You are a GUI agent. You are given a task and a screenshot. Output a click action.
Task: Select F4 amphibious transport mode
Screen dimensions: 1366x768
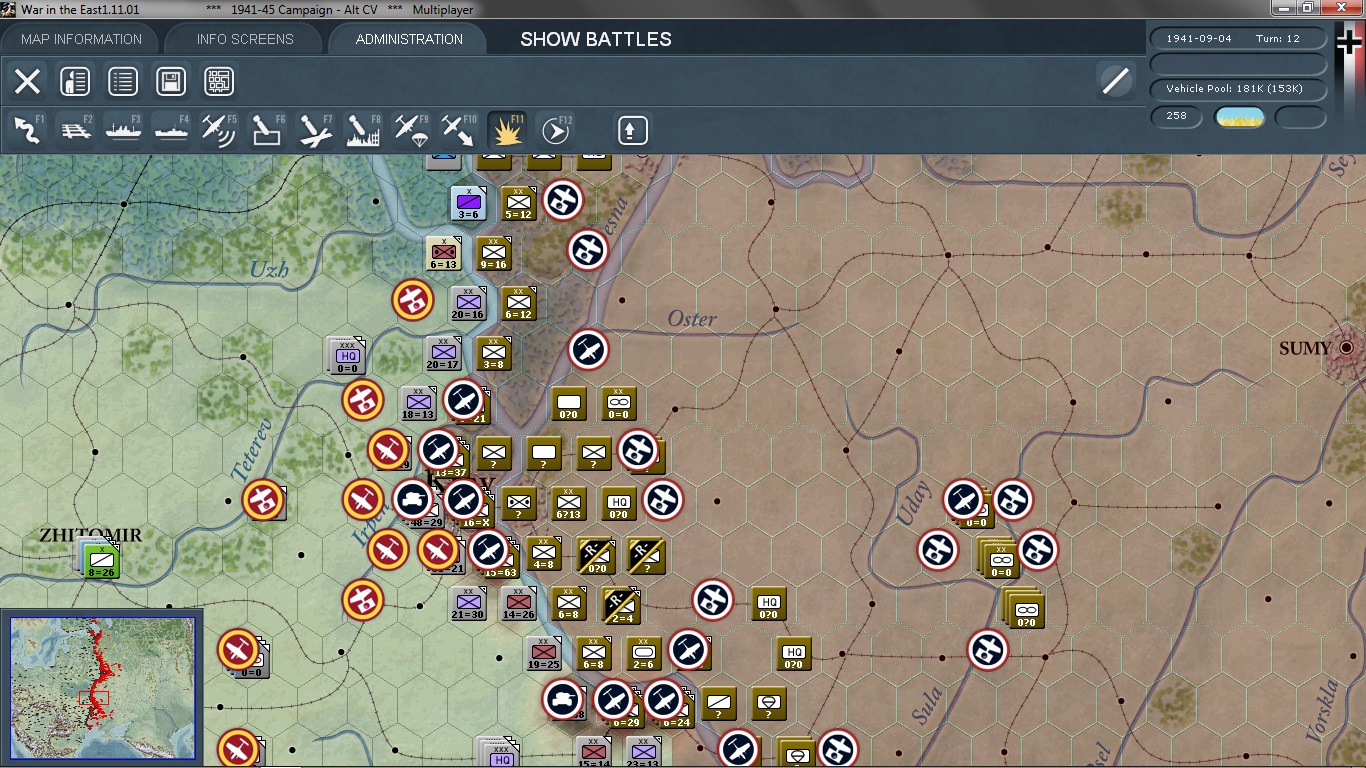[172, 130]
